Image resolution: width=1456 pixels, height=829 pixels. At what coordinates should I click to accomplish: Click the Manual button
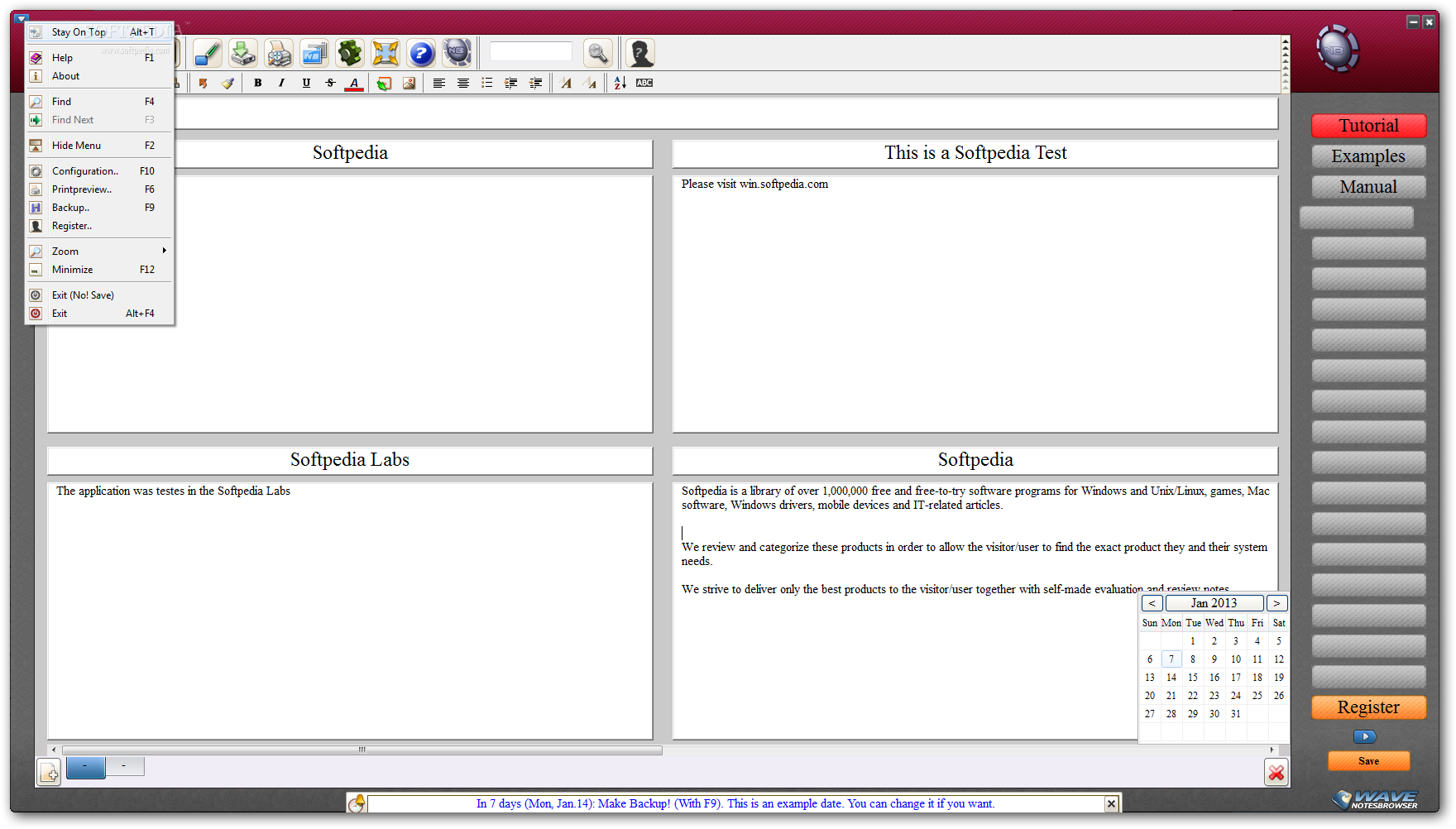point(1368,187)
